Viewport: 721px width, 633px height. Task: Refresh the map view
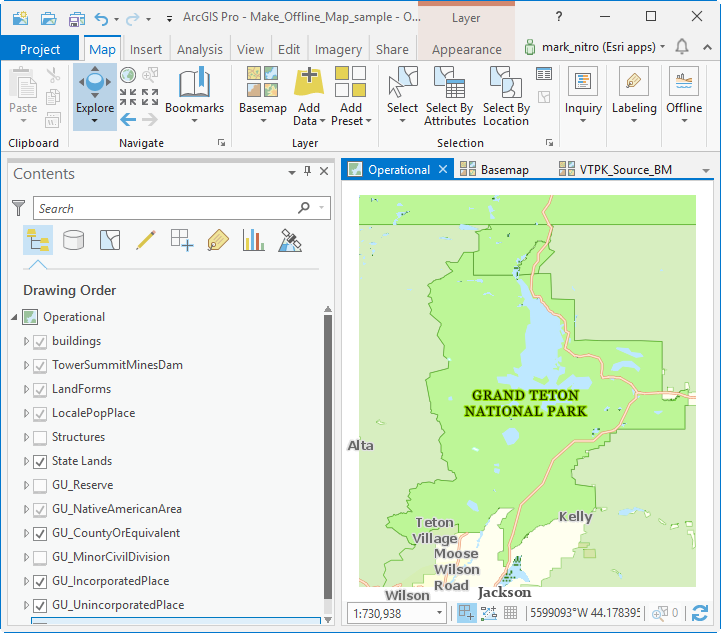700,613
